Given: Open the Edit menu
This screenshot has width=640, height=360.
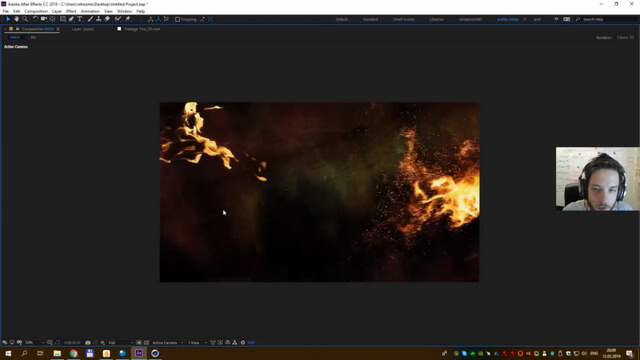Looking at the screenshot, I should point(16,11).
